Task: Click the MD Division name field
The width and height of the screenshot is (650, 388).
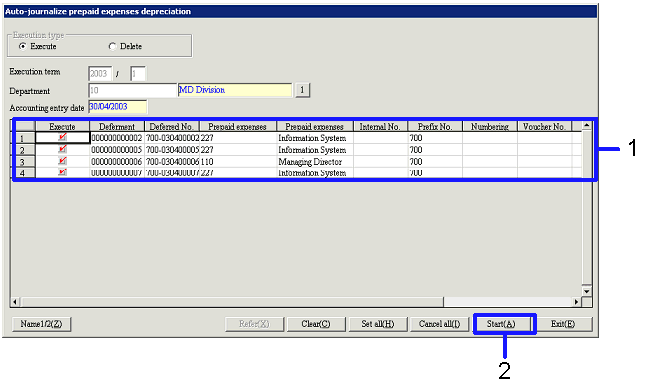Action: [x=235, y=90]
